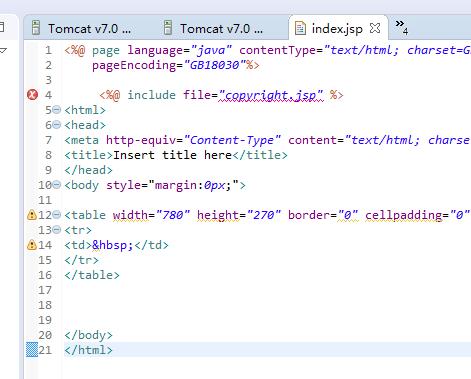Image resolution: width=471 pixels, height=379 pixels.
Task: Click the warning marker on line 12
Action: (x=32, y=215)
